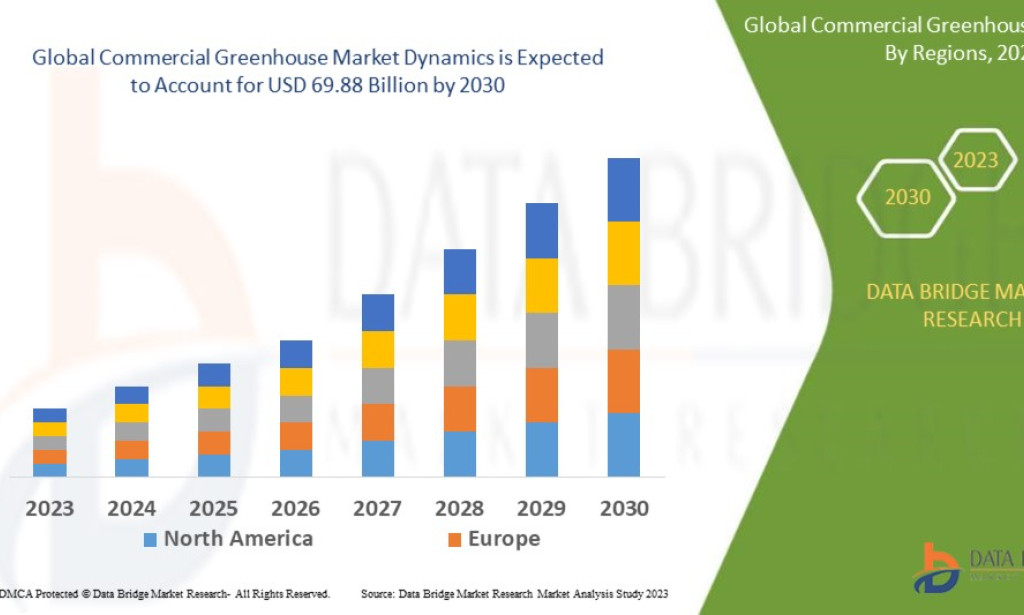Select the 2027 year label on the axis
Image resolution: width=1024 pixels, height=615 pixels.
[x=377, y=509]
